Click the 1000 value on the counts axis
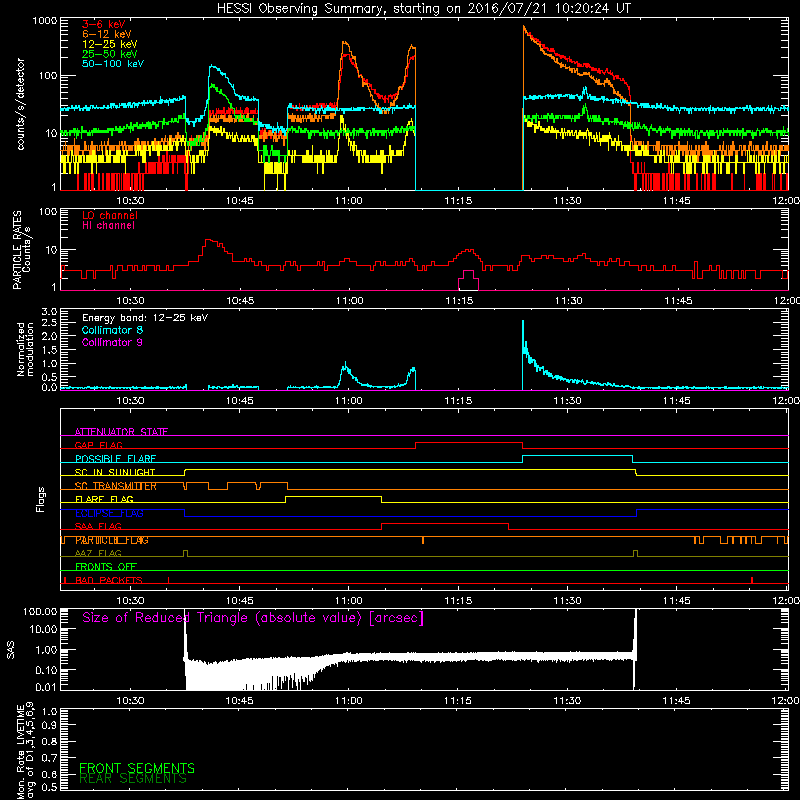 [x=45, y=21]
